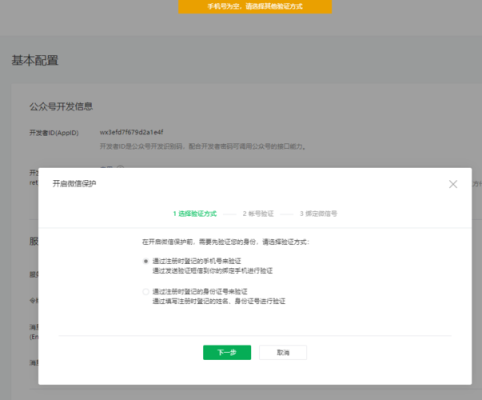Image resolution: width=482 pixels, height=400 pixels.
Task: Click the SMS verification description text
Action: tap(212, 271)
